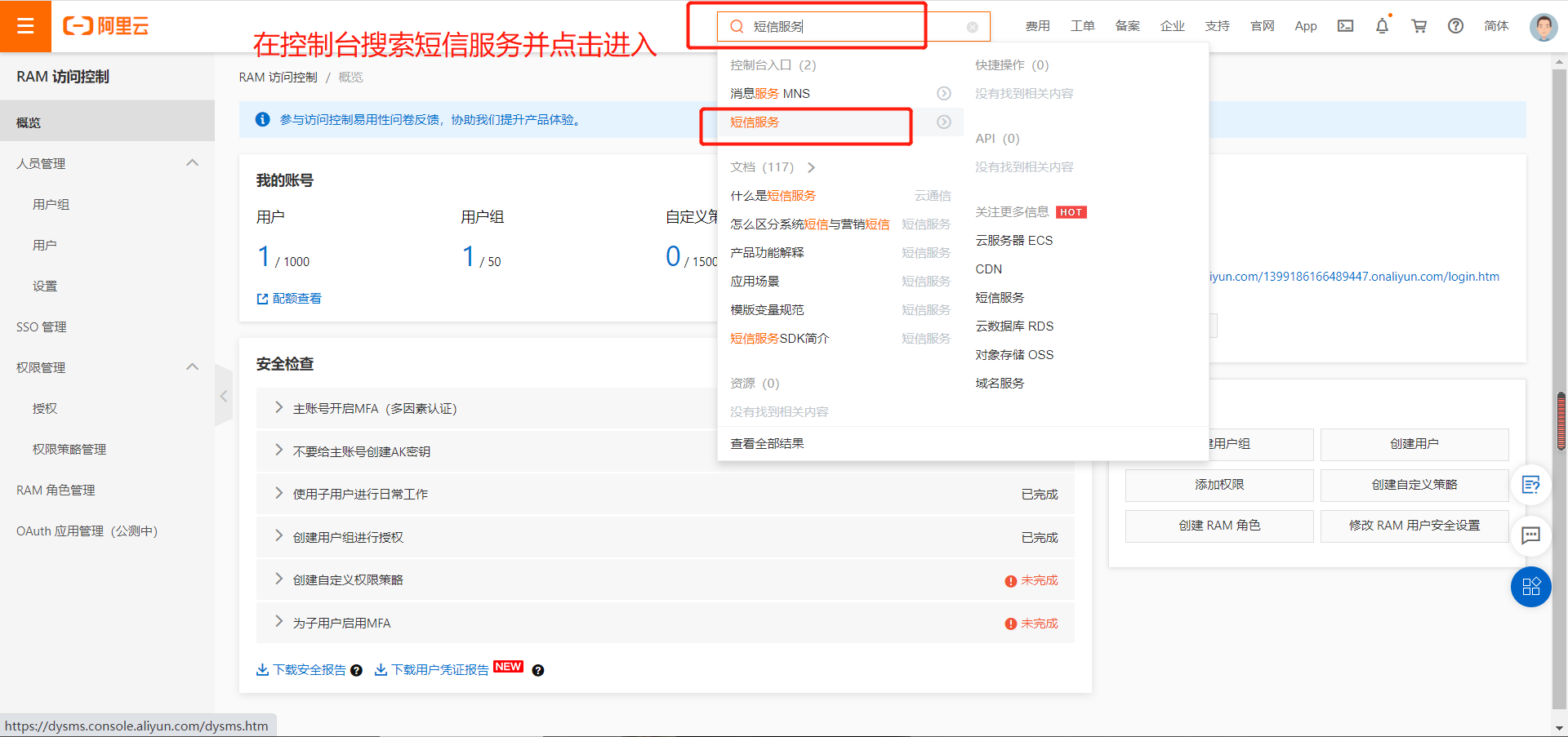Screen dimensions: 1568x737
Task: Click arrow icon beside 消息服务 MNS
Action: (943, 94)
